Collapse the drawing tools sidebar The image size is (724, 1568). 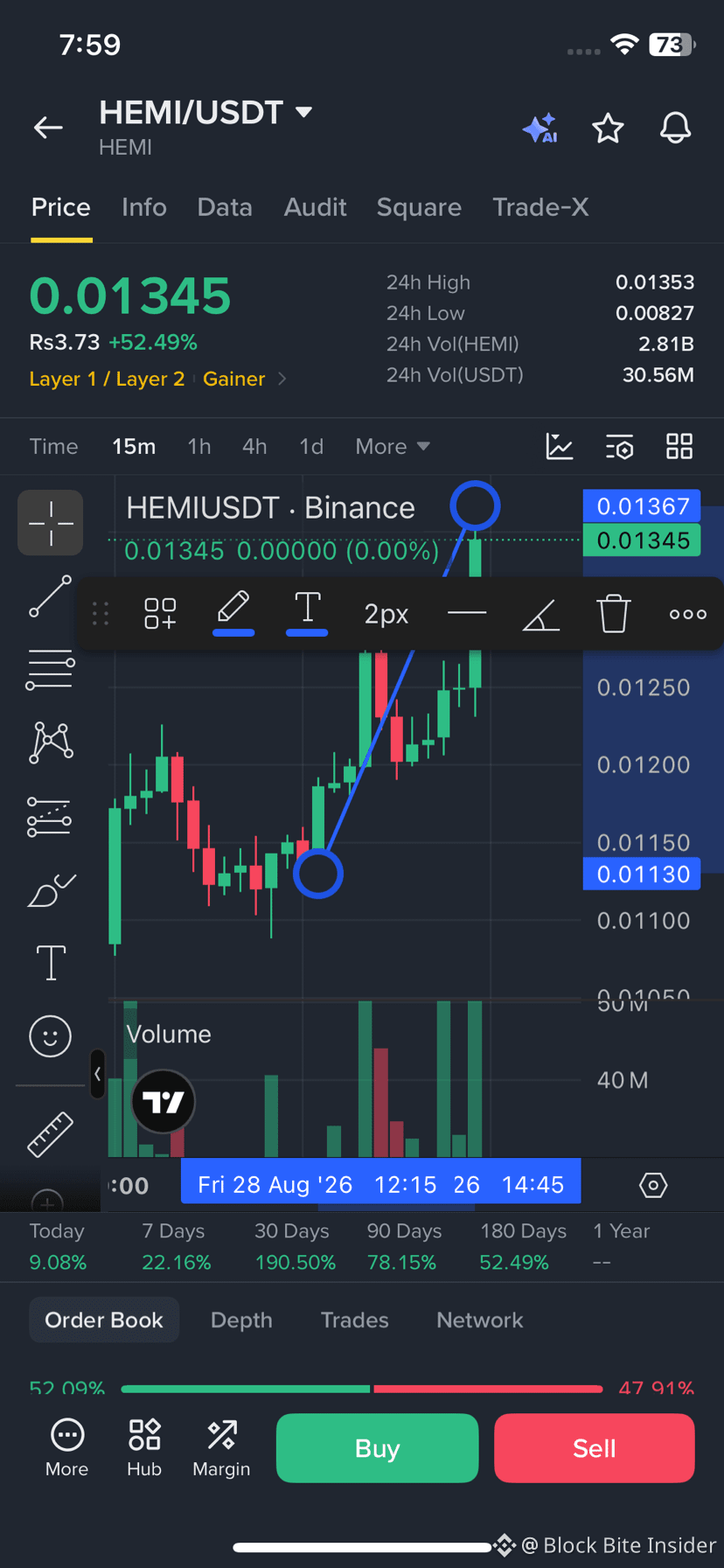97,1074
